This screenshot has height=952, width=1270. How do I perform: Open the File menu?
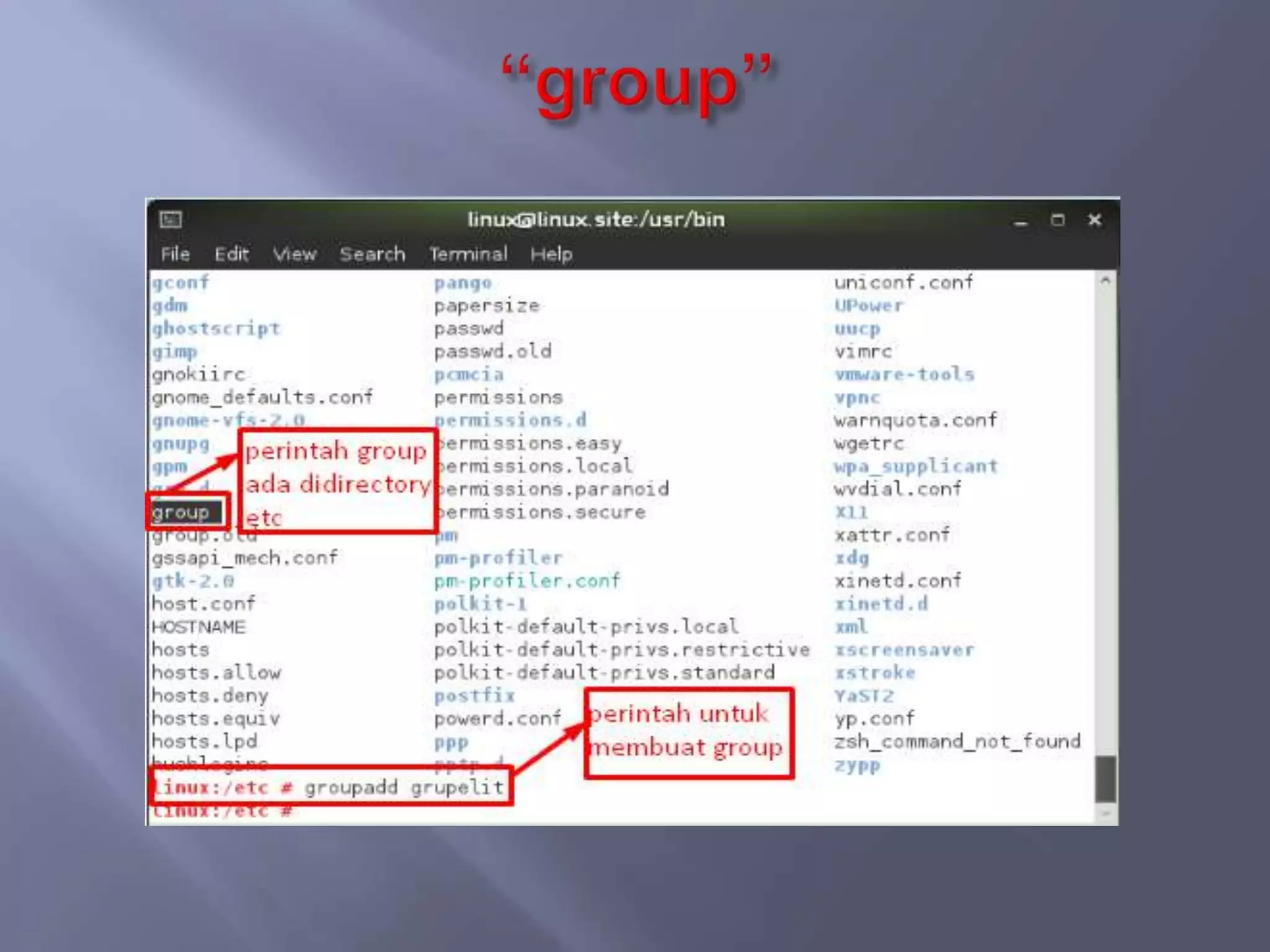point(175,254)
